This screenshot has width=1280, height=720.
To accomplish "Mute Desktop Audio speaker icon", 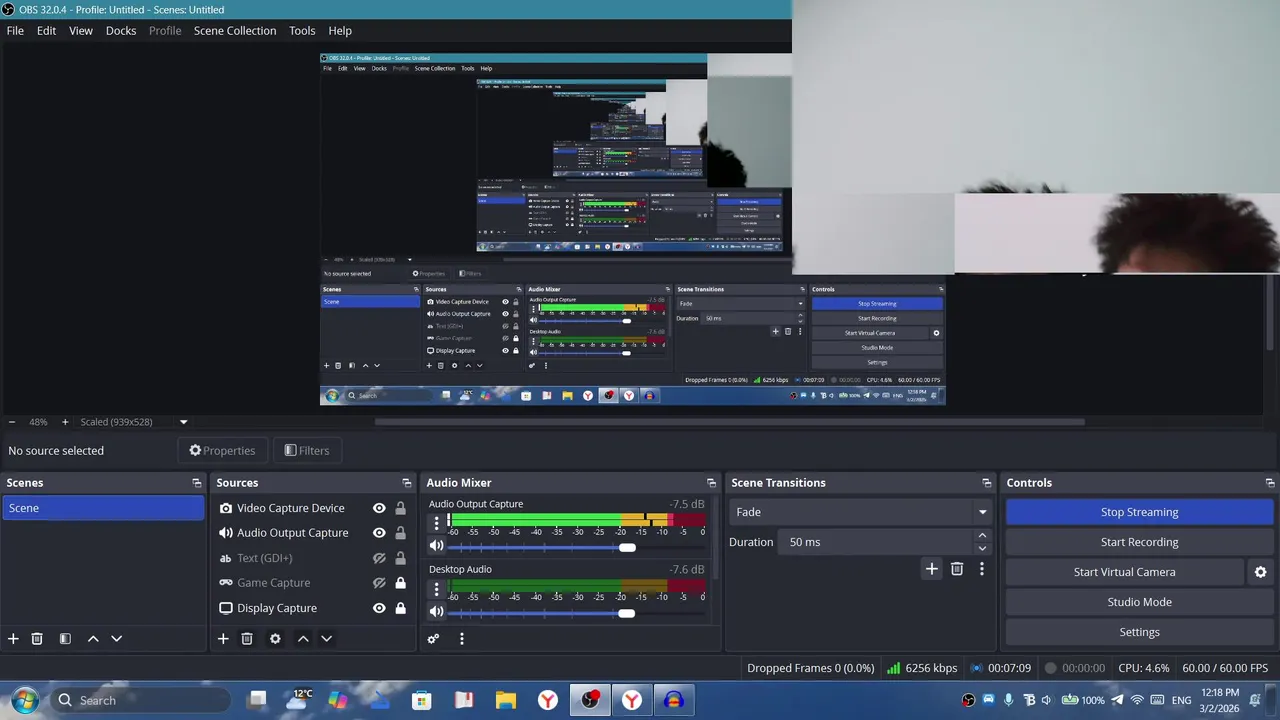I will [436, 611].
